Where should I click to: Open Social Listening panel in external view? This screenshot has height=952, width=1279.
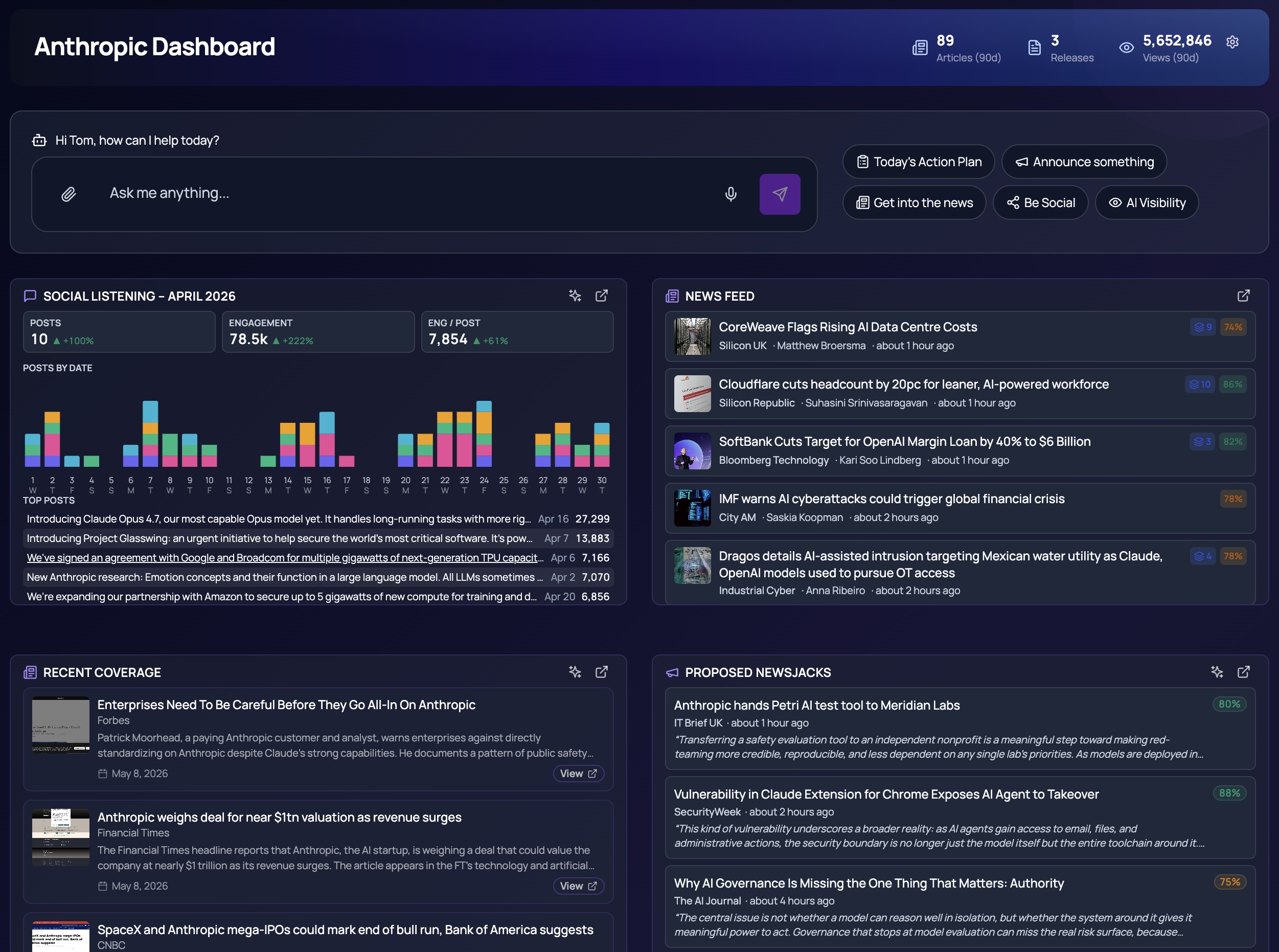602,296
